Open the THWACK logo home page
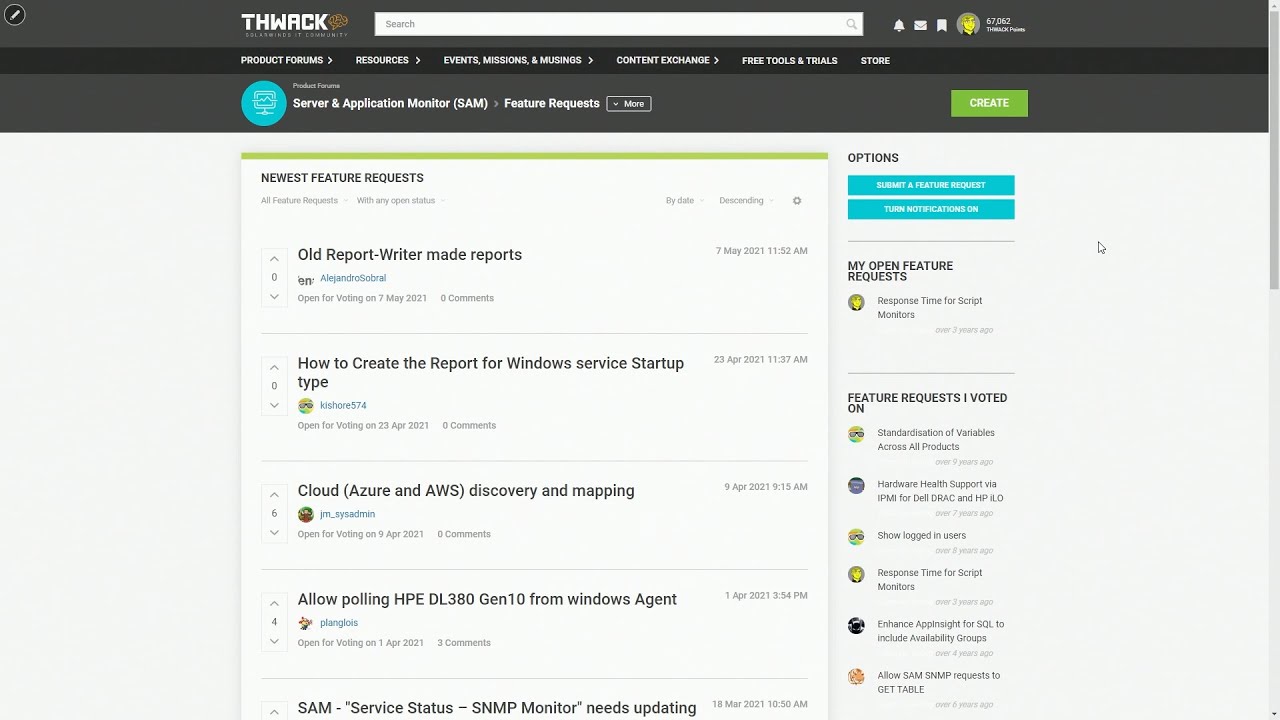 click(x=294, y=24)
